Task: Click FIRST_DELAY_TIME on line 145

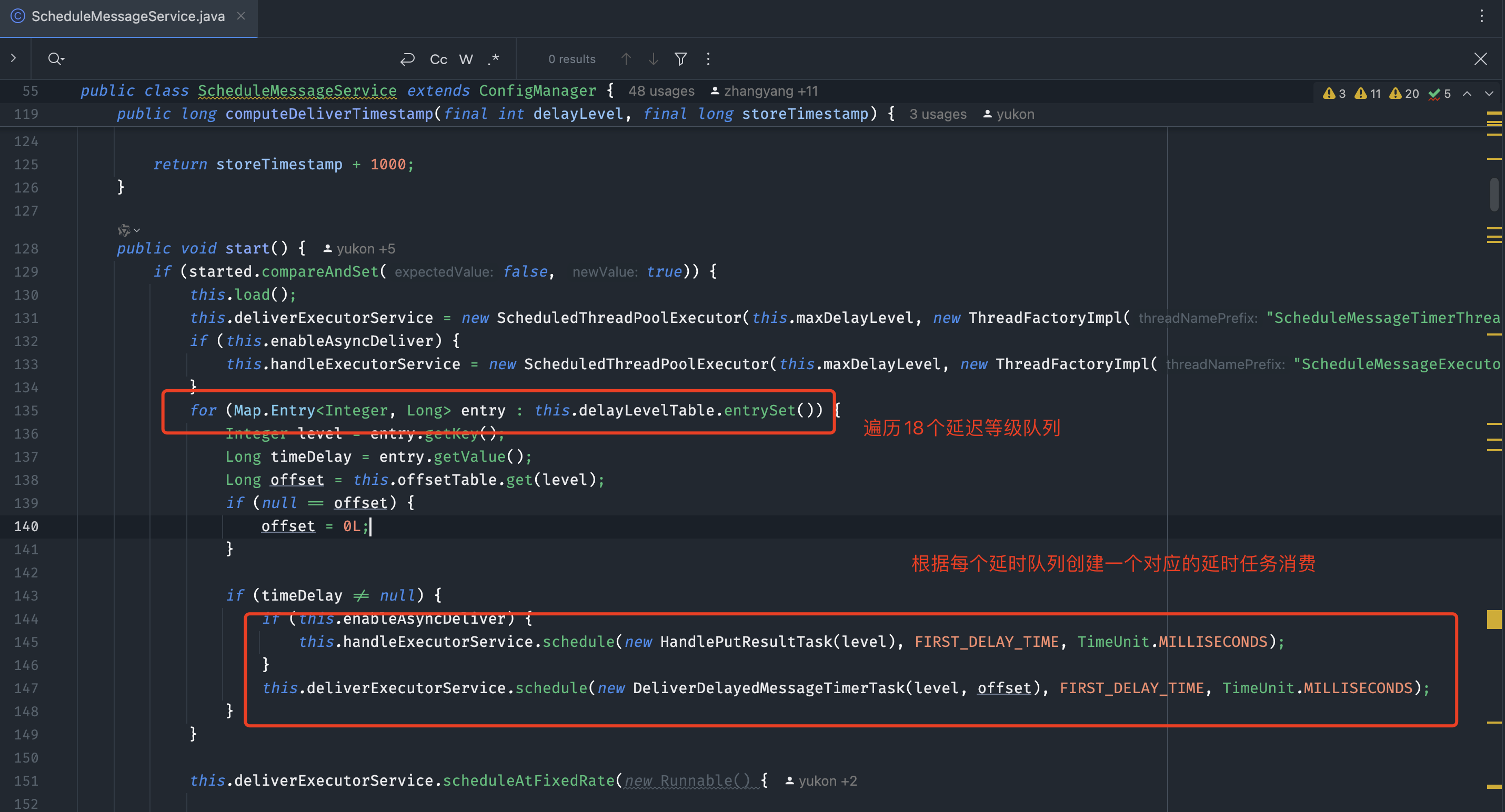Action: [986, 642]
